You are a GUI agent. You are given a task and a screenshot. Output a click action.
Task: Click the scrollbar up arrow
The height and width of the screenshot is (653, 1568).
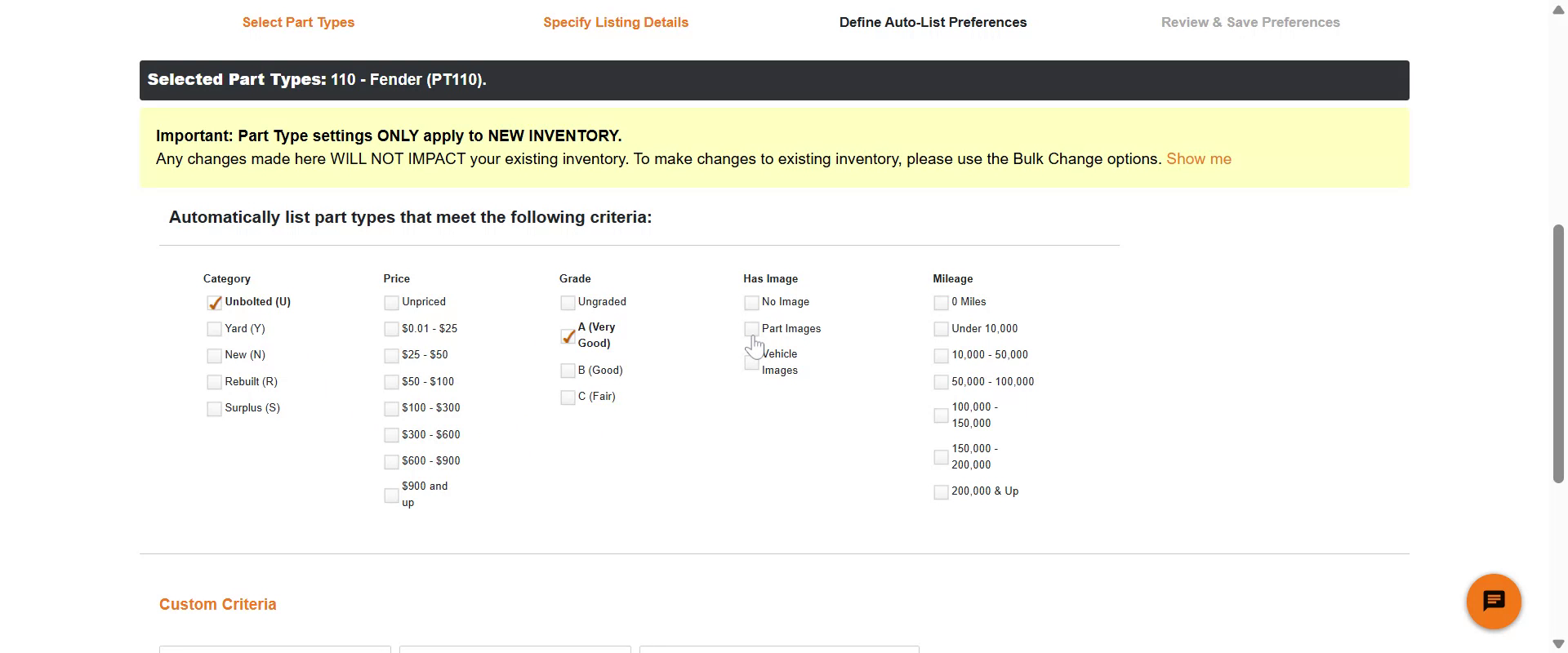coord(1558,9)
